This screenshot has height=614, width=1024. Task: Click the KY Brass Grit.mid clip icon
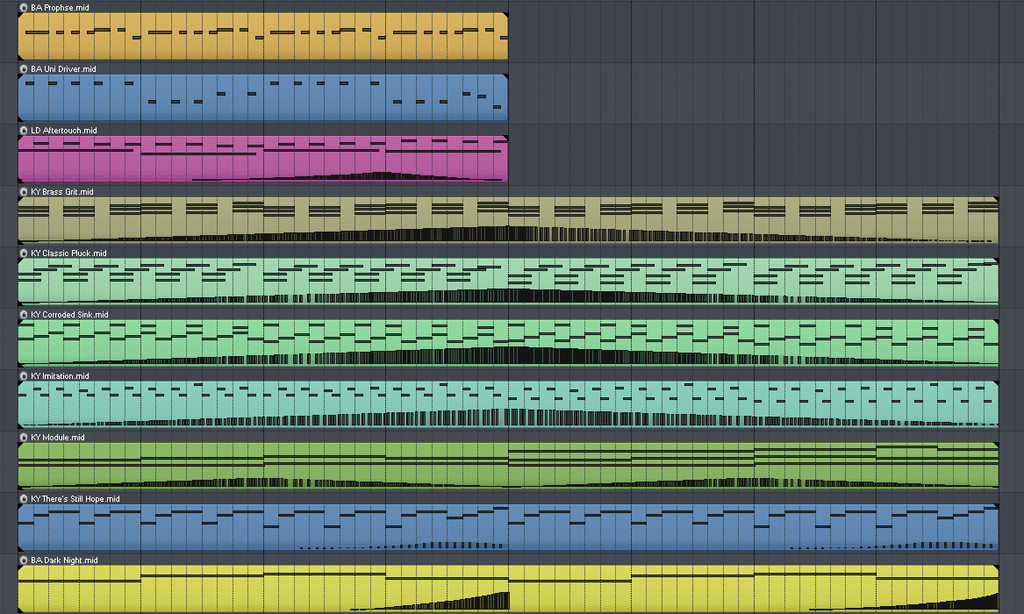pos(24,192)
